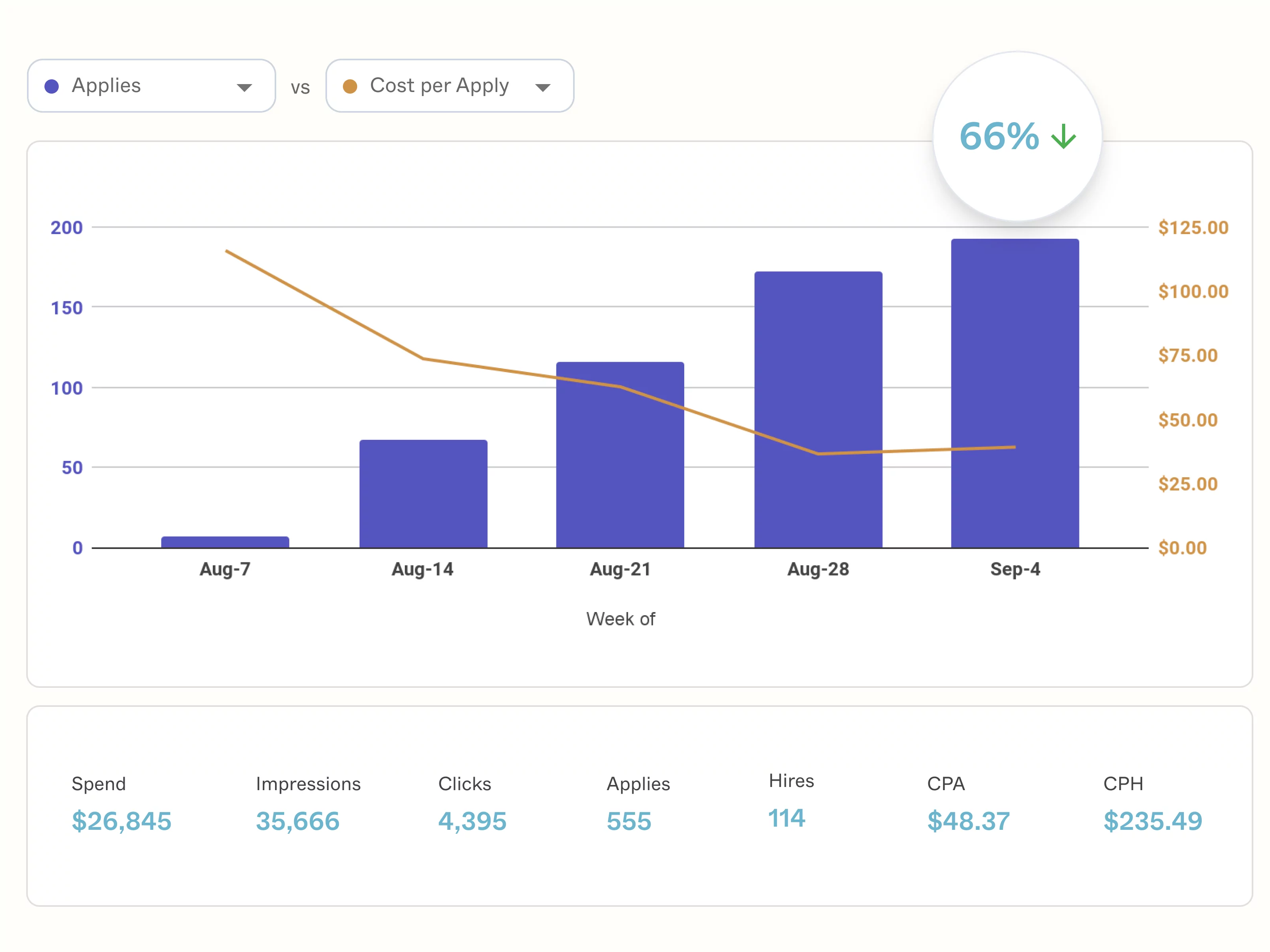Select the Aug-7 bar in chart
Viewport: 1270px width, 952px height.
225,542
